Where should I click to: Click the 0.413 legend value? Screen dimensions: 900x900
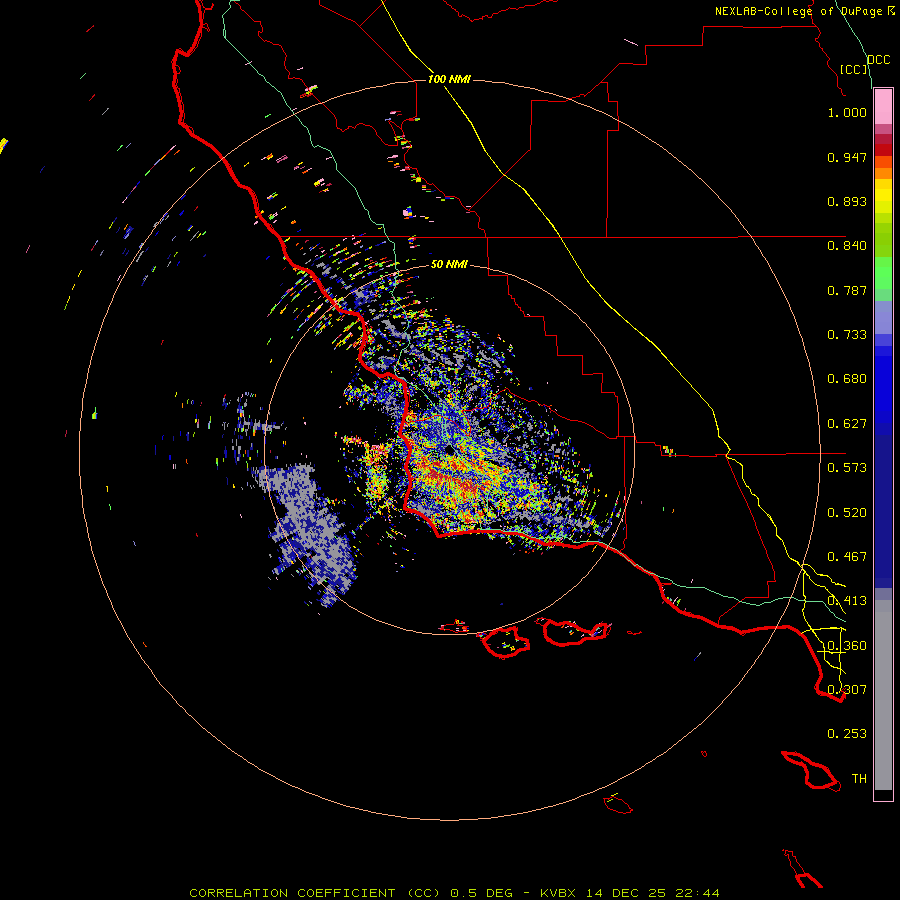point(847,601)
